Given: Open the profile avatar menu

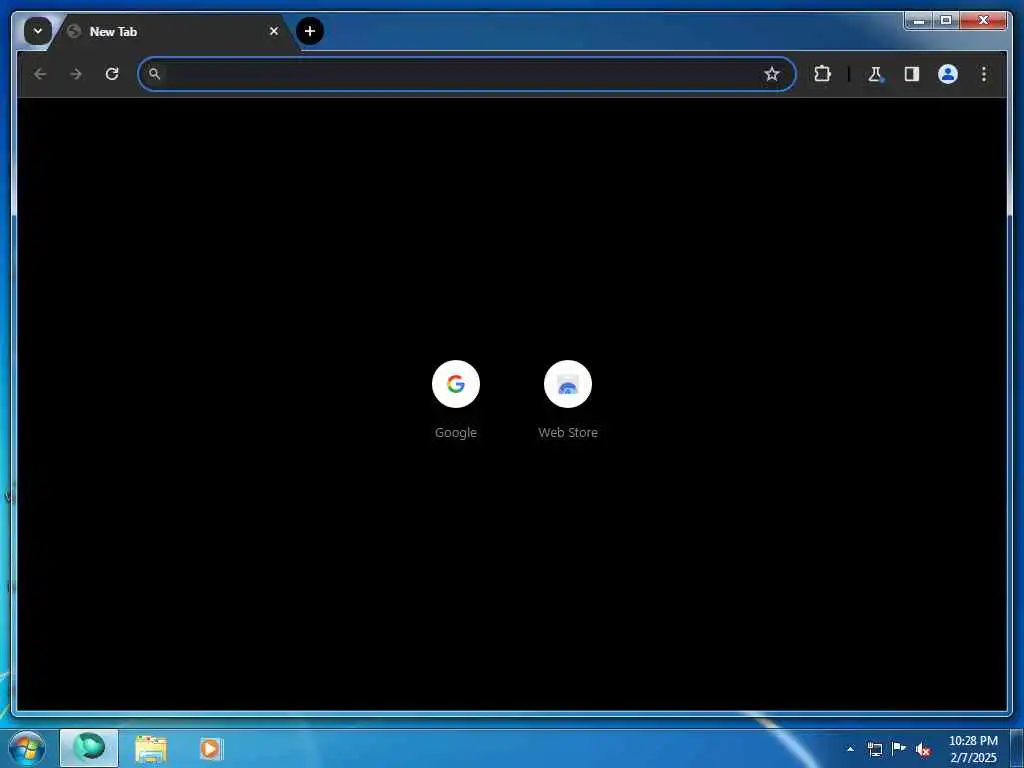Looking at the screenshot, I should 948,74.
